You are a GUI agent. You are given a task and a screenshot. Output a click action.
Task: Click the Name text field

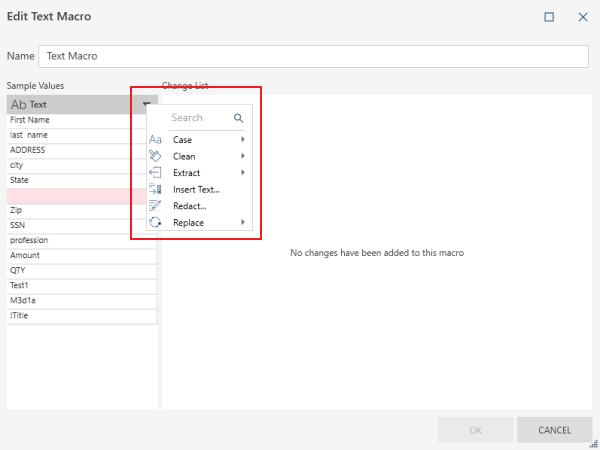pos(313,57)
